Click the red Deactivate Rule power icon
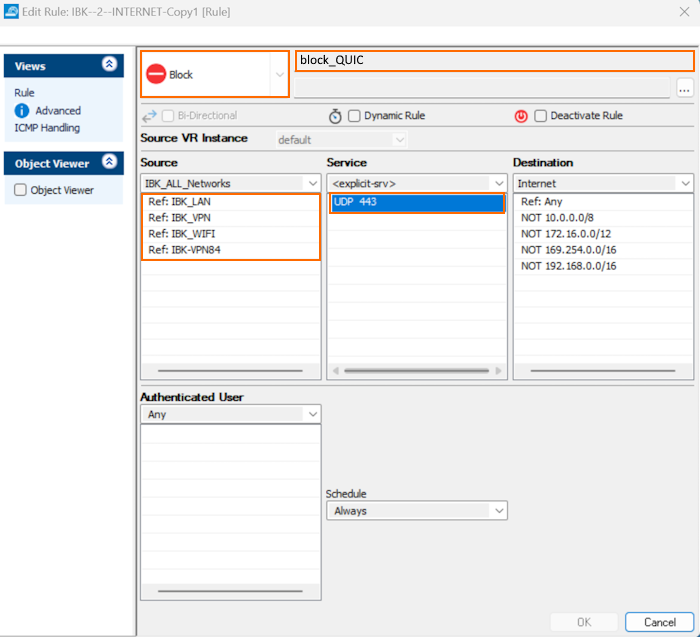Screen dimensions: 700x637 point(521,116)
